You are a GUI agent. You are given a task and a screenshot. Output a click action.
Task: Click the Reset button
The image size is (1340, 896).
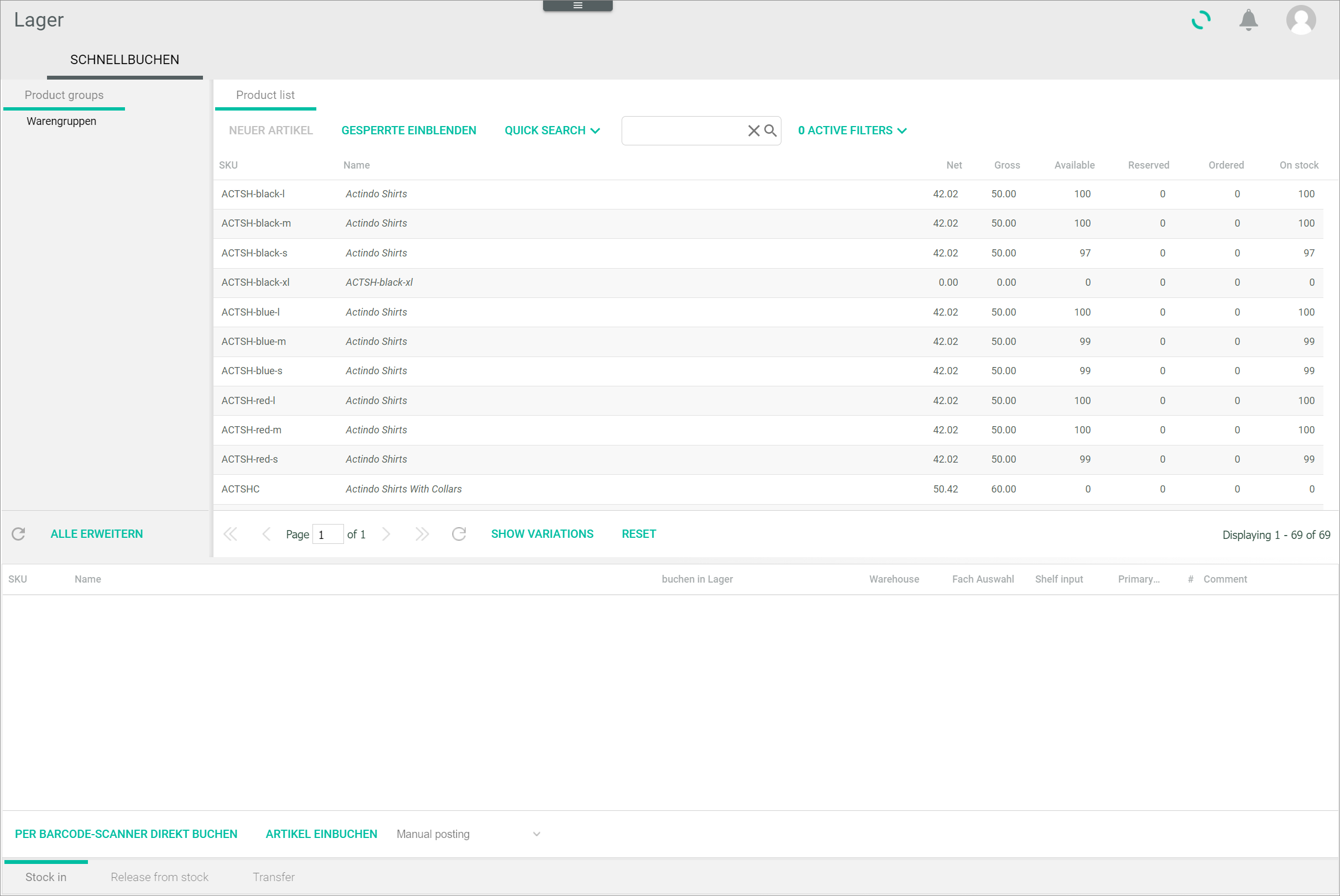pyautogui.click(x=639, y=534)
